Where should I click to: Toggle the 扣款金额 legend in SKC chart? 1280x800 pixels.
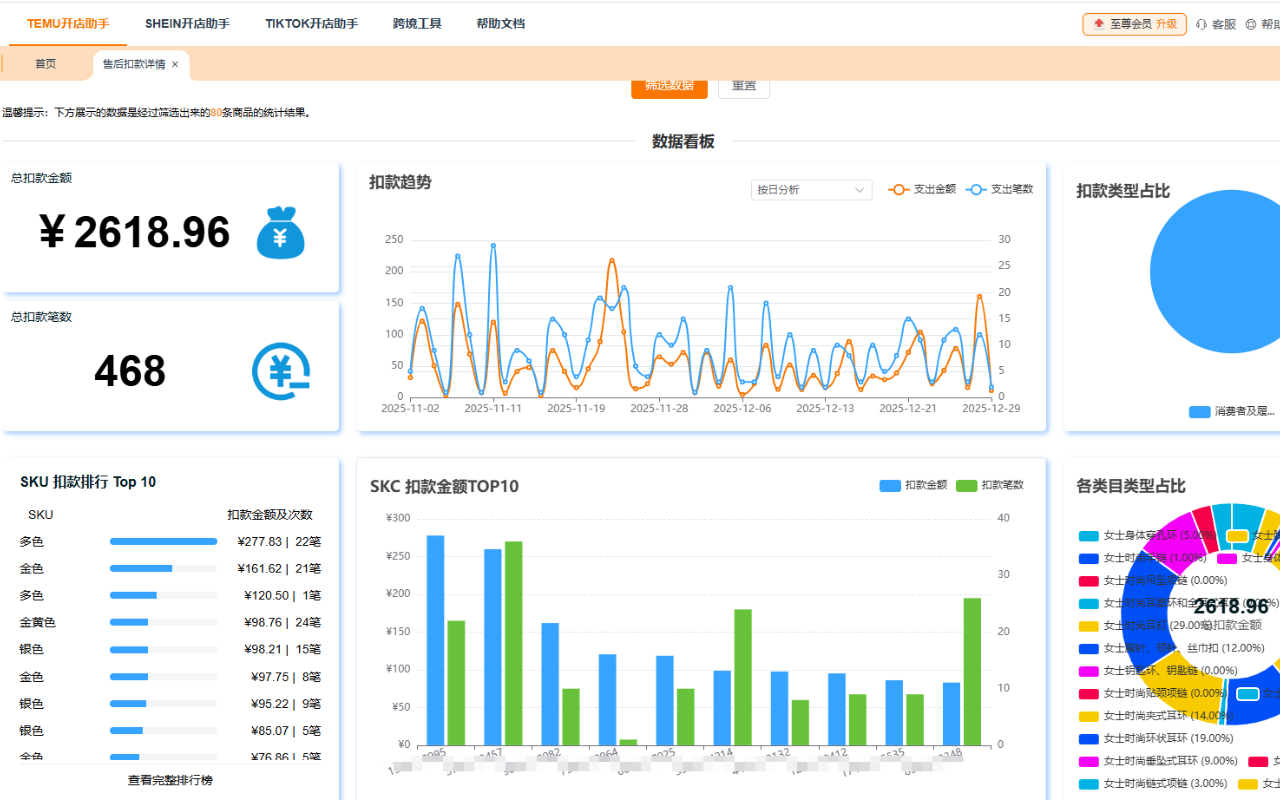[890, 485]
